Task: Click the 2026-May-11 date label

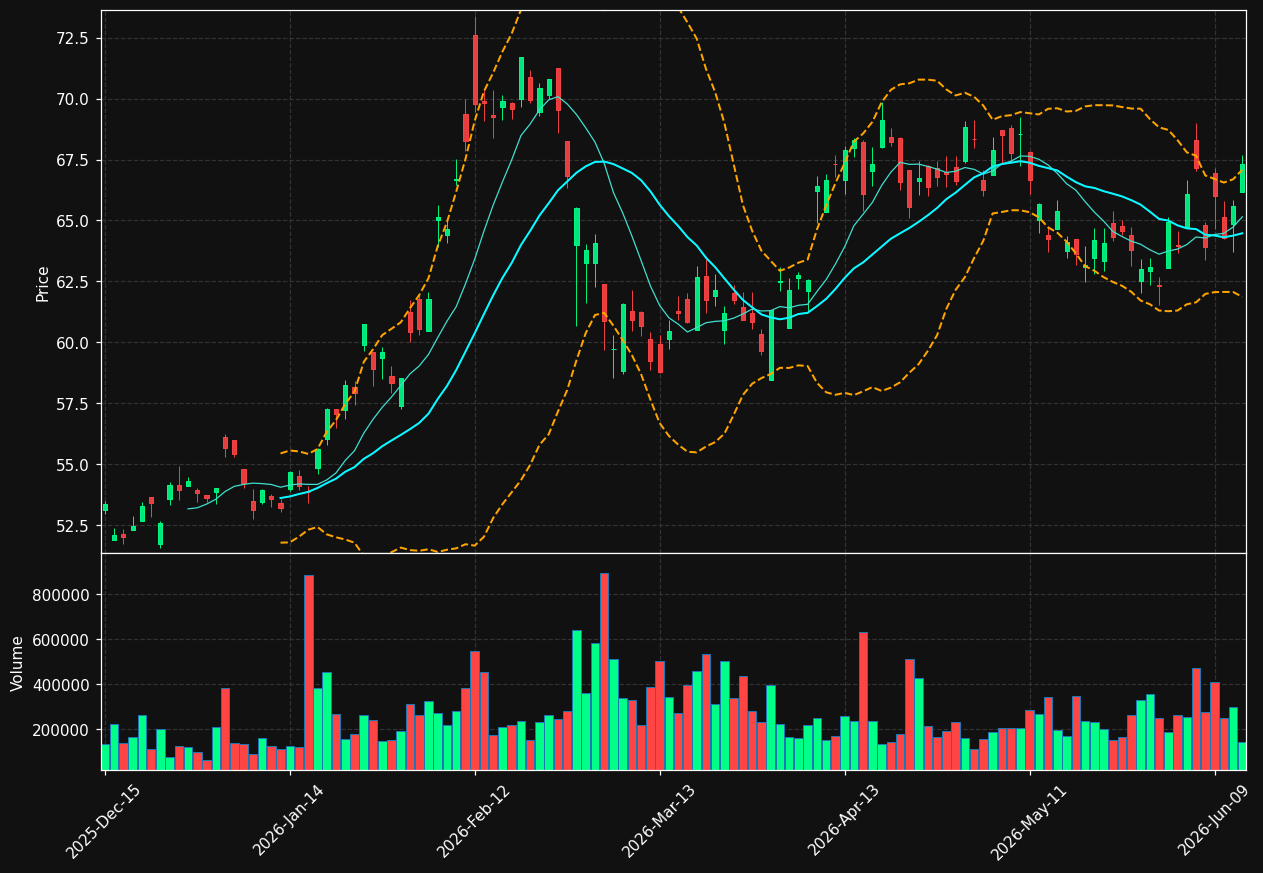Action: (1029, 822)
